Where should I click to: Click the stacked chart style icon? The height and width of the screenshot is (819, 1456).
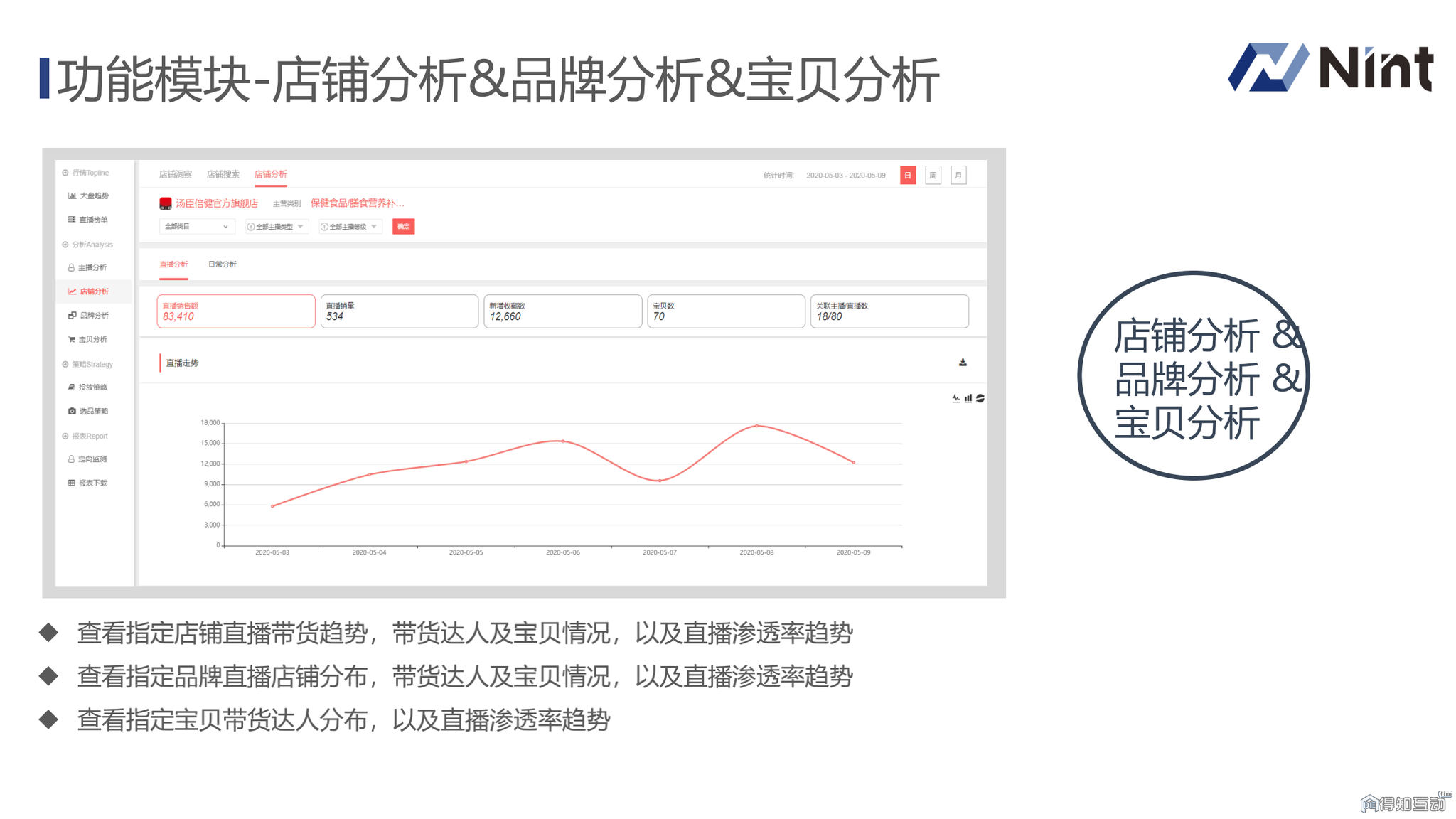click(x=980, y=399)
